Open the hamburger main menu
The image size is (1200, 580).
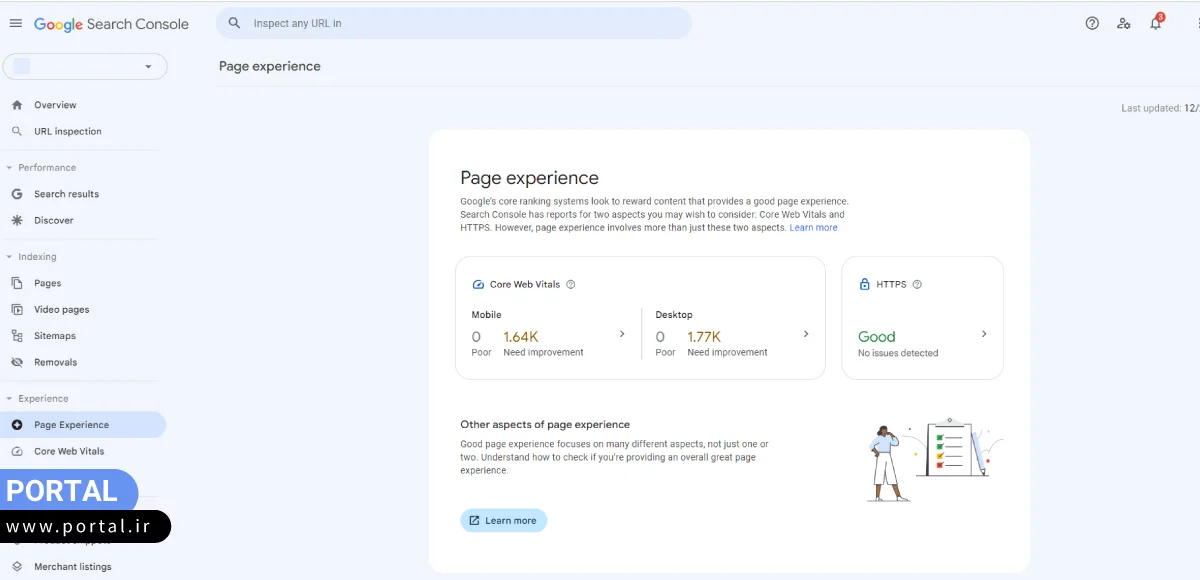coord(16,24)
